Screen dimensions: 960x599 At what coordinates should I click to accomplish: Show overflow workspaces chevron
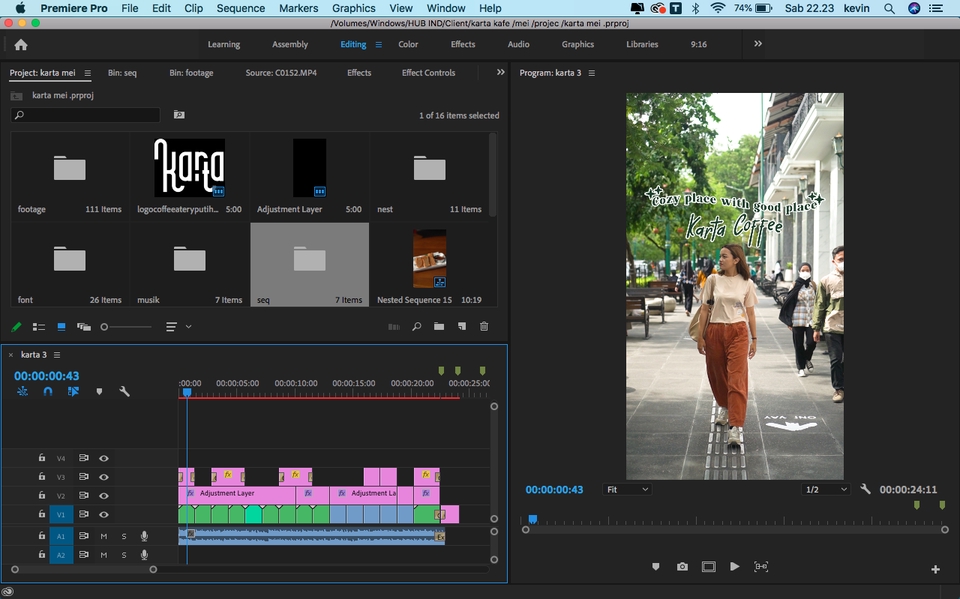click(x=758, y=44)
